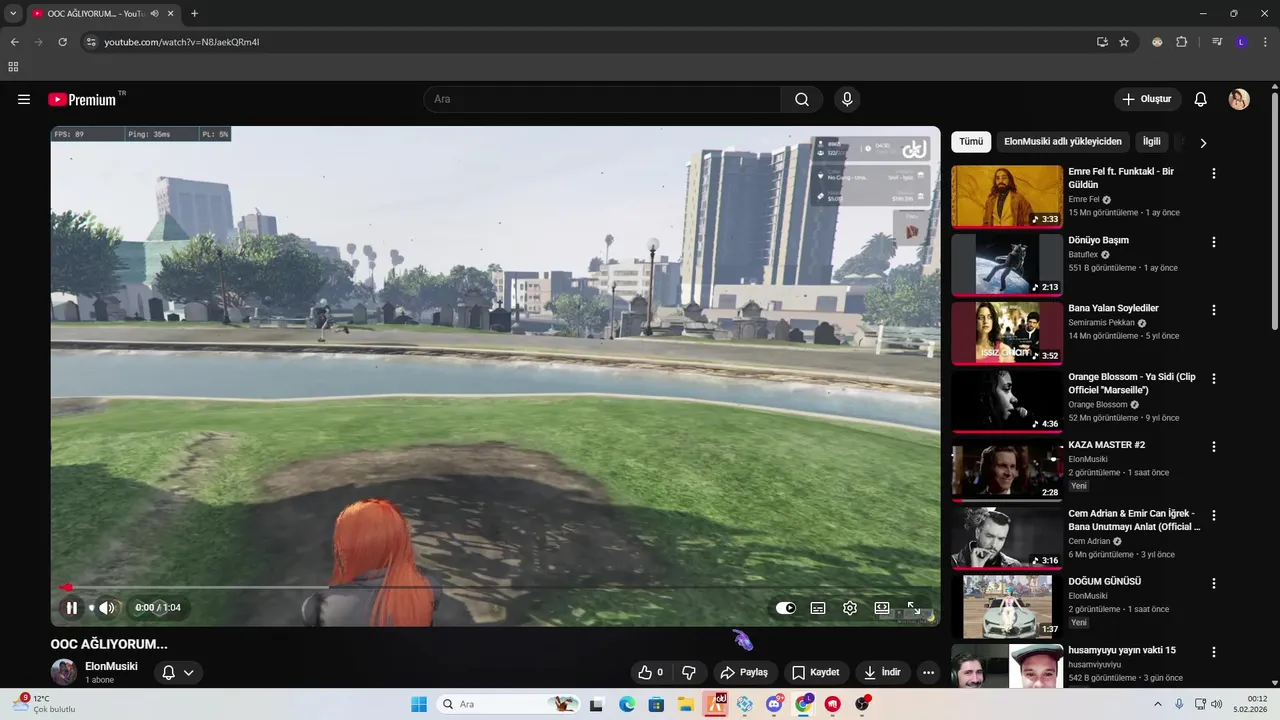Click the Oluştur create button
The image size is (1280, 720).
(1147, 99)
